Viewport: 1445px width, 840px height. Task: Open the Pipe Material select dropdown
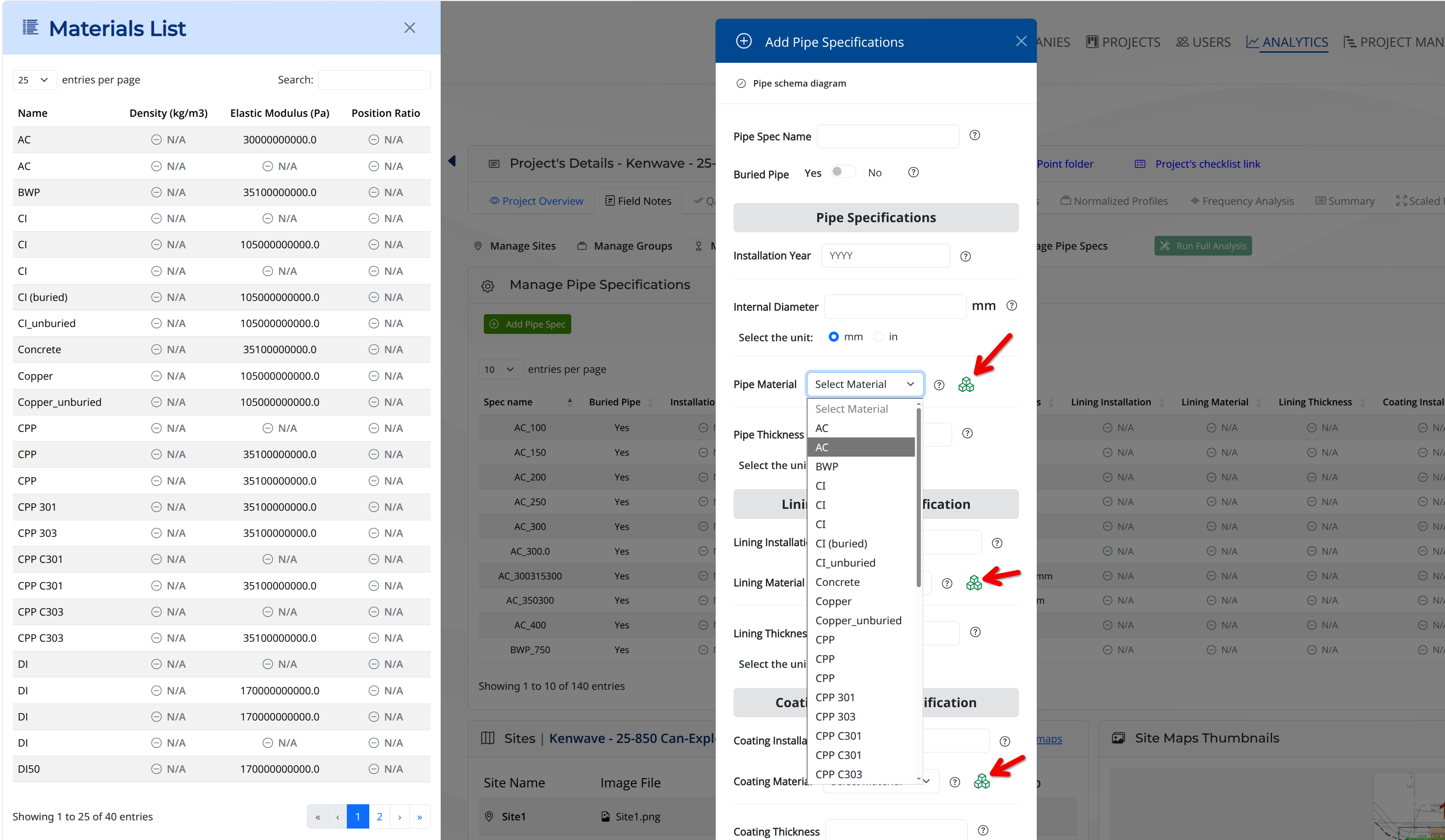pyautogui.click(x=865, y=384)
